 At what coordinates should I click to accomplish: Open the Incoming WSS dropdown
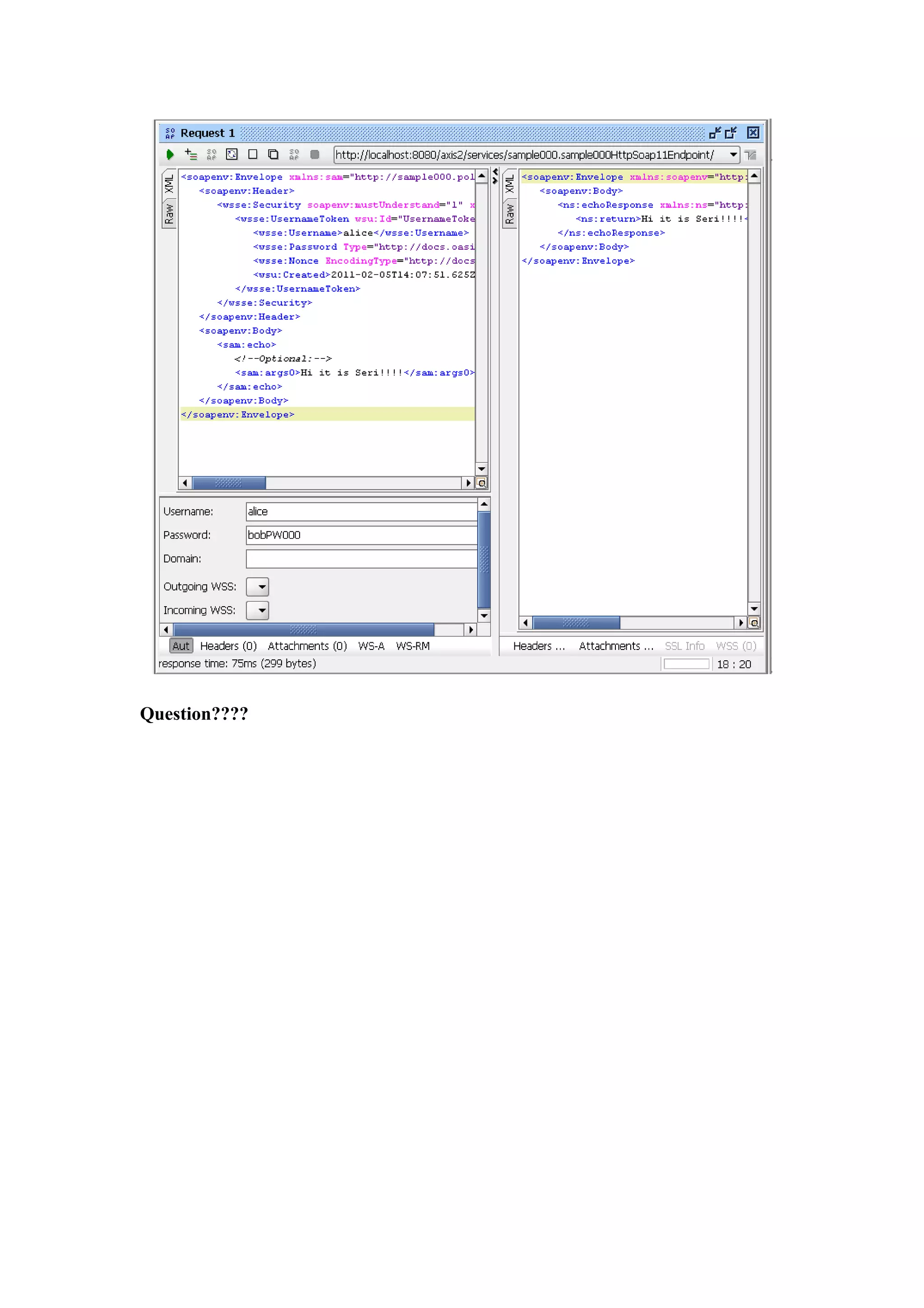257,610
